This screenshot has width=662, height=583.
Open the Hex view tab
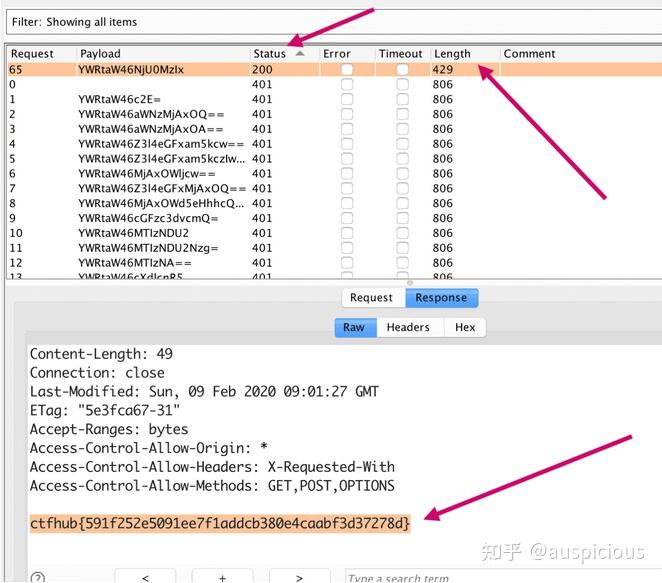[465, 327]
